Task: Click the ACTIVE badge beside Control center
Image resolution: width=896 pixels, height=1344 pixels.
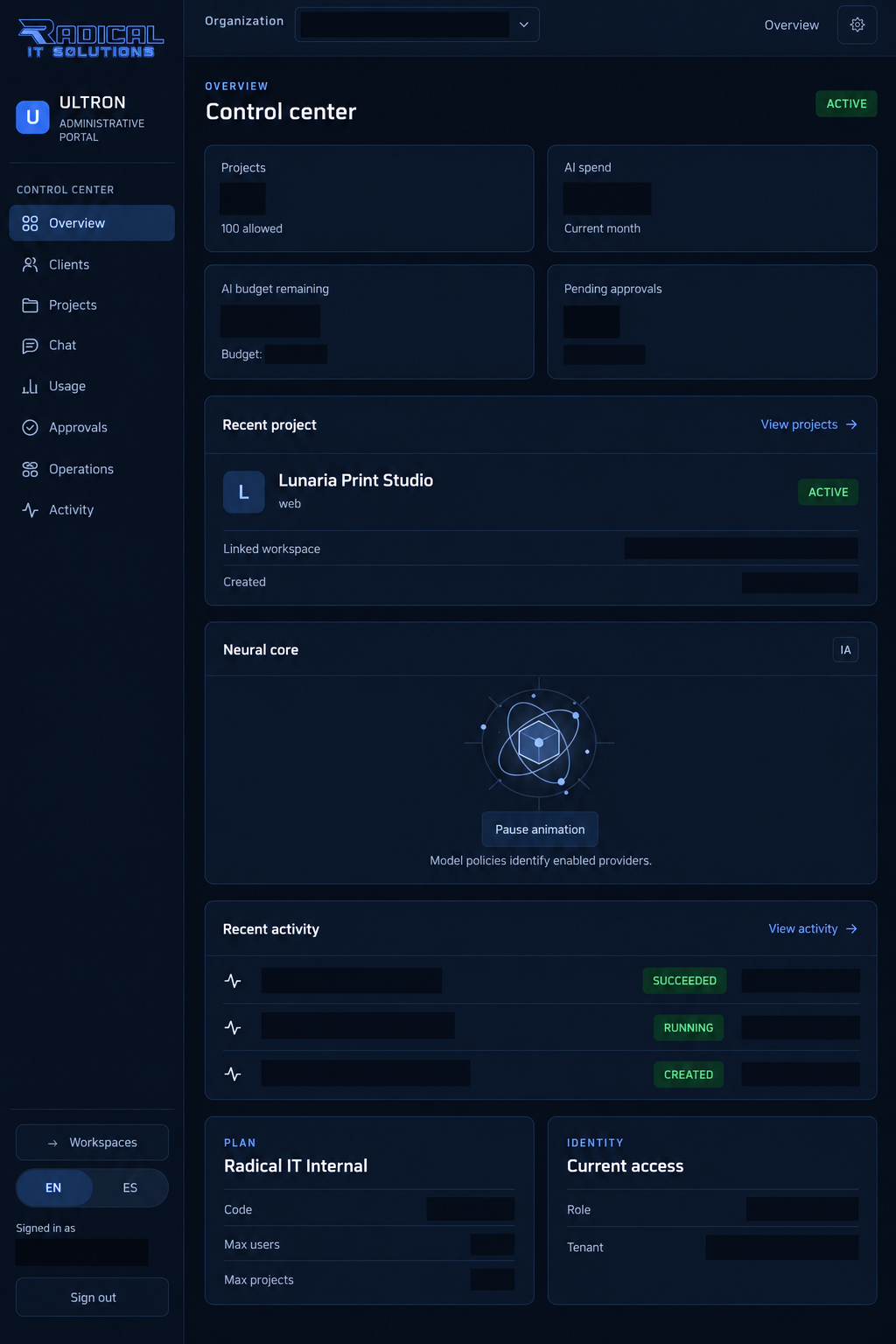Action: (x=846, y=103)
